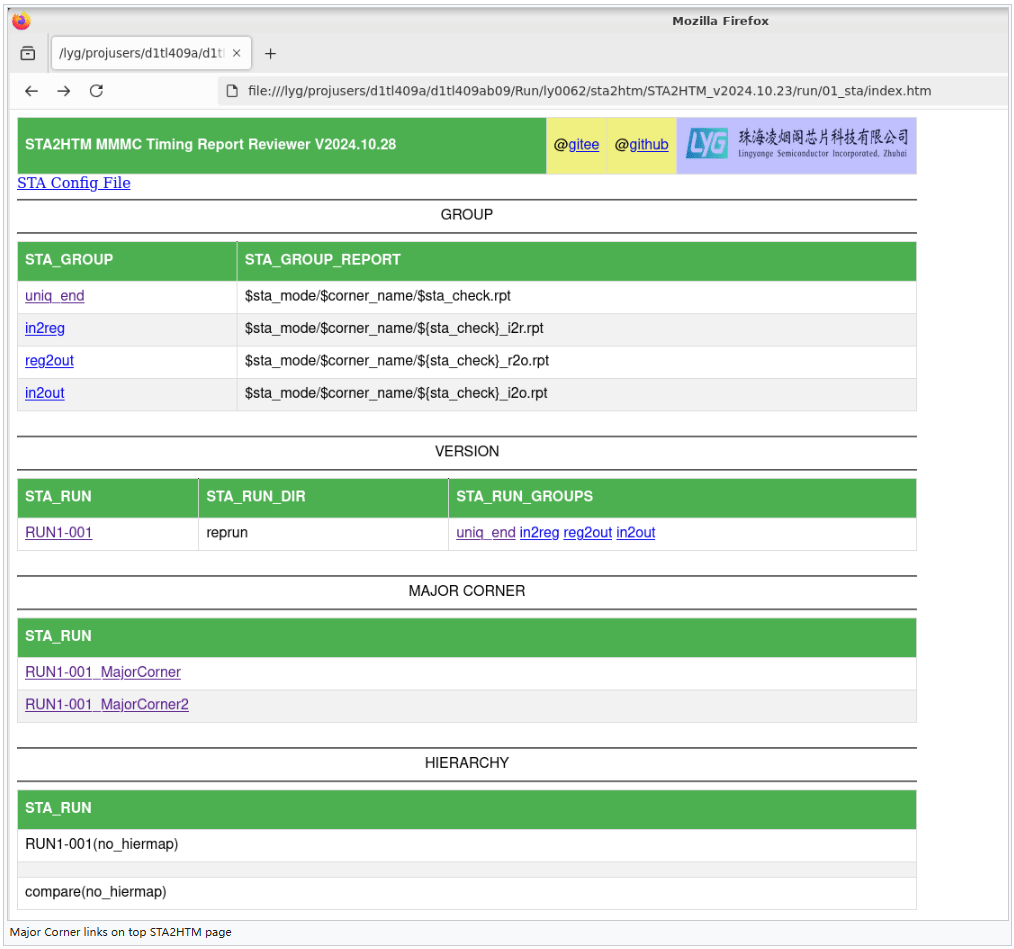Select the open browser tab
The image size is (1014, 949).
click(x=140, y=54)
